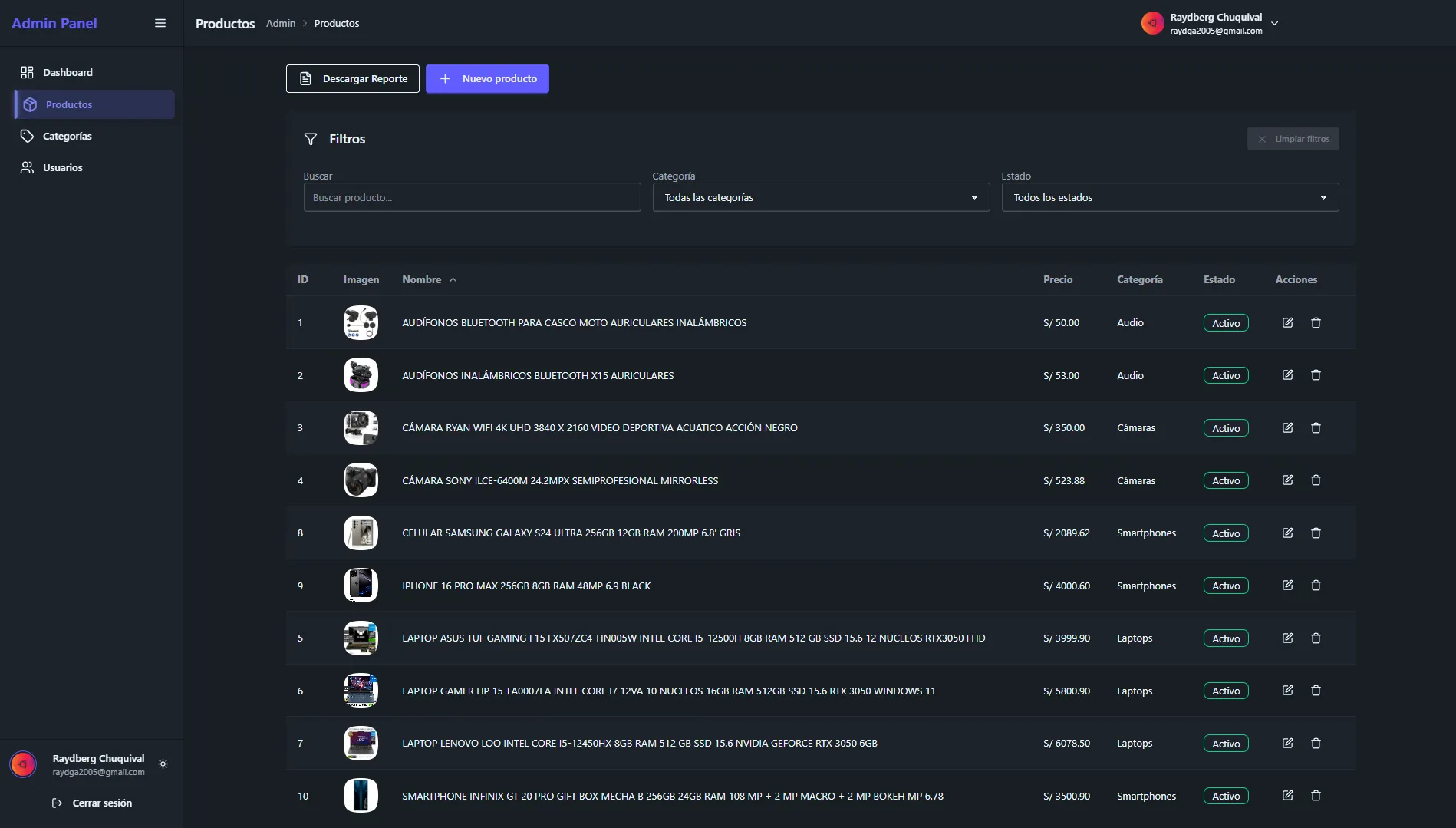The width and height of the screenshot is (1456, 828).
Task: Edit the Laptop Lenovo LOQ product row
Action: tap(1287, 743)
